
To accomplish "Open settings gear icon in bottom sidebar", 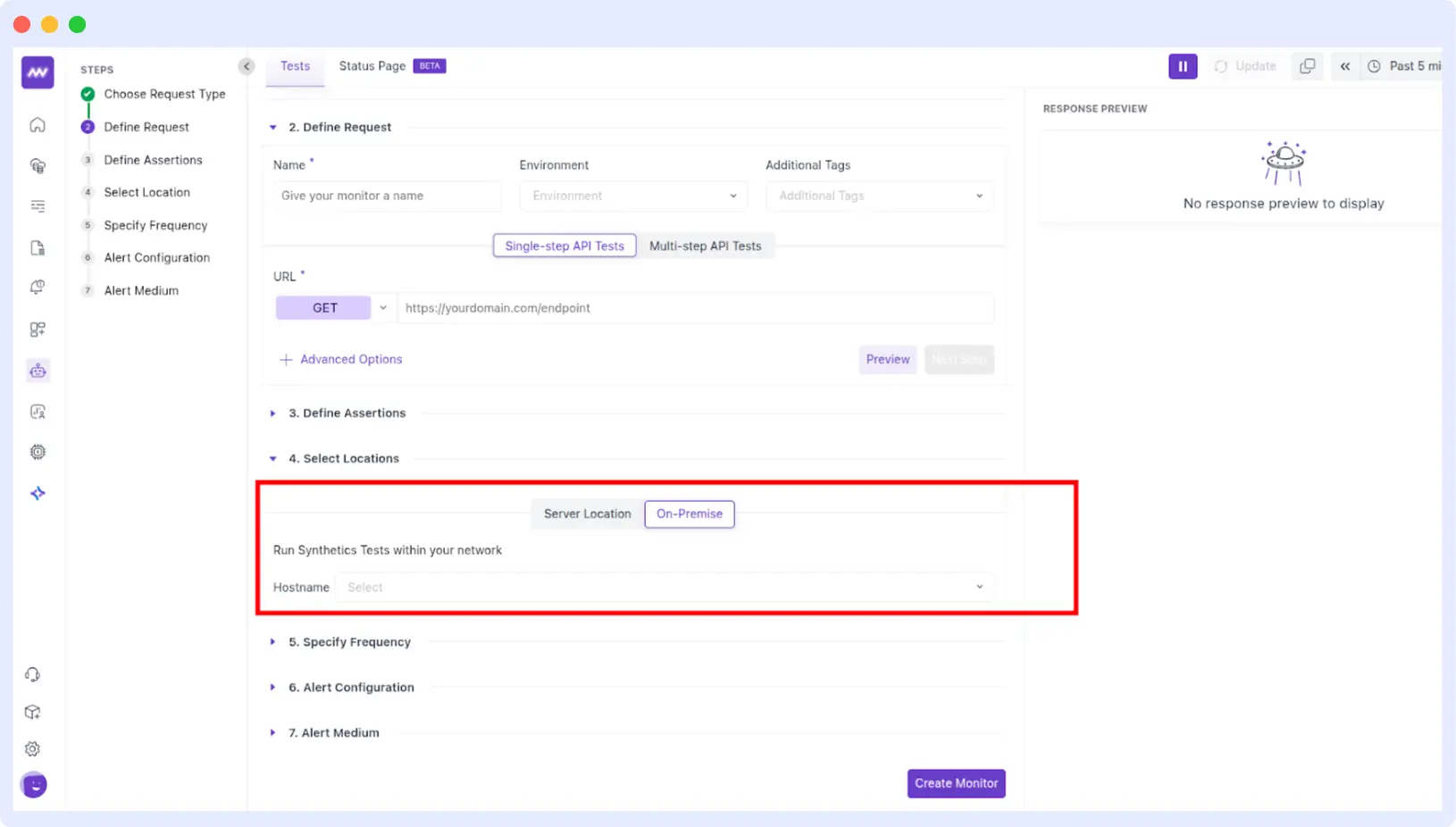I will coord(33,749).
